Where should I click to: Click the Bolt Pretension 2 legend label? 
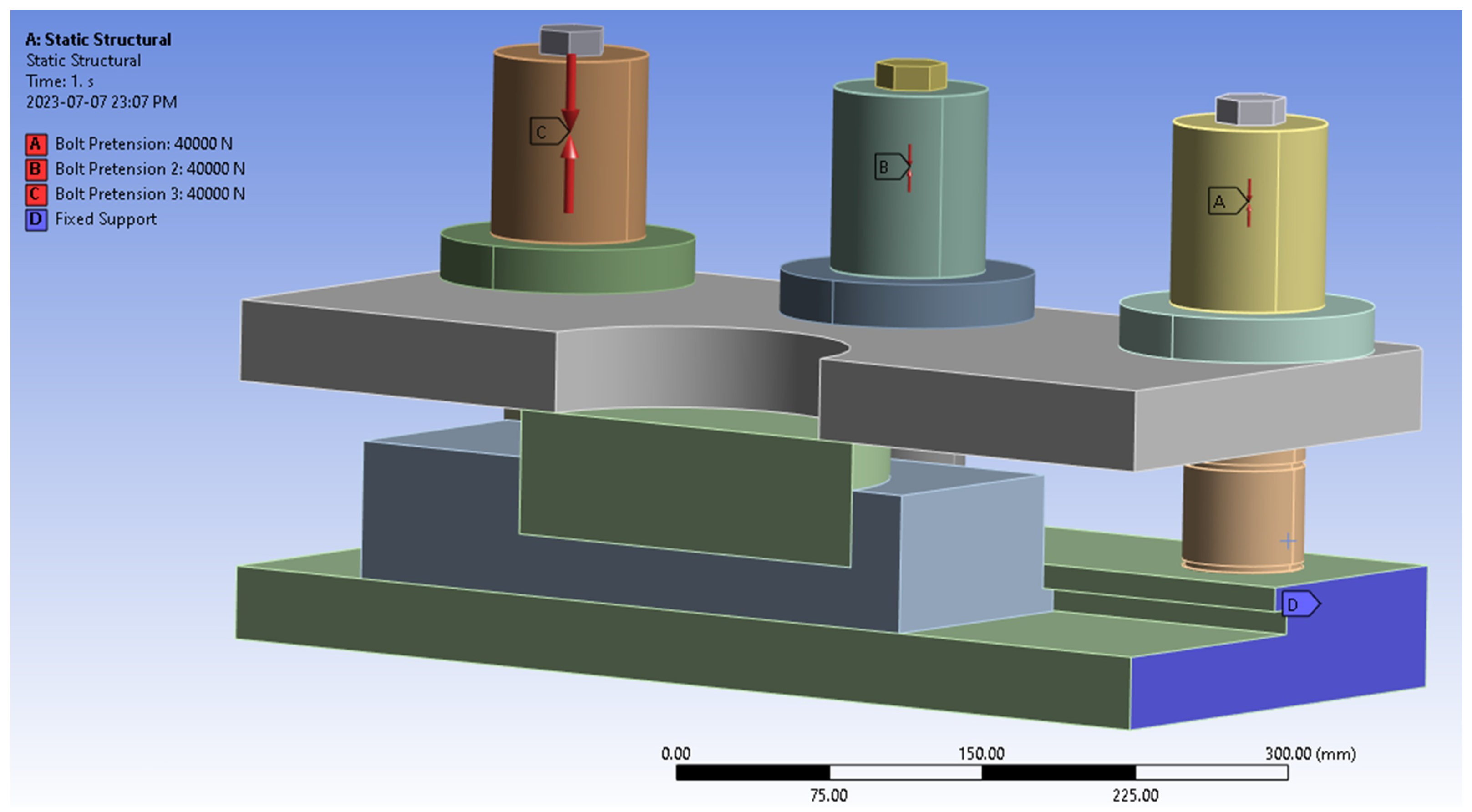[150, 169]
